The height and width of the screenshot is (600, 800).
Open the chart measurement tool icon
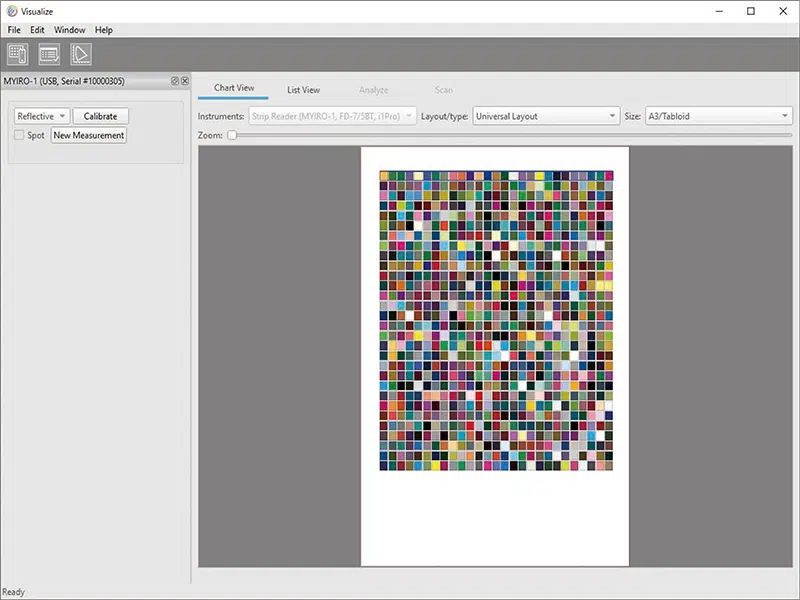click(x=18, y=54)
